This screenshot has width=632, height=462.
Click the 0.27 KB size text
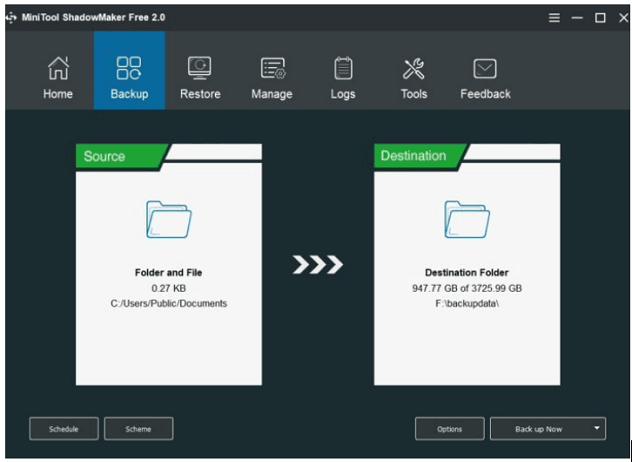click(x=169, y=288)
